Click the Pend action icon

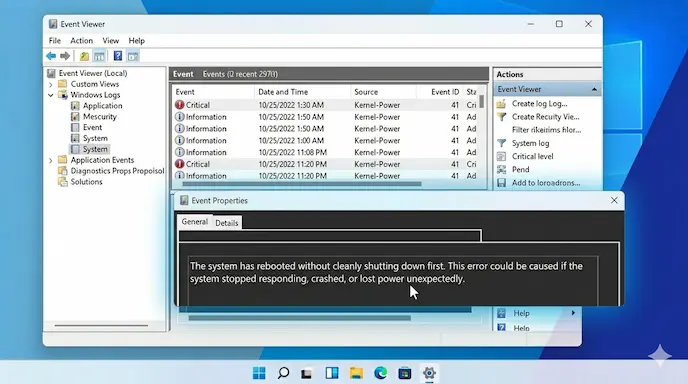click(501, 170)
